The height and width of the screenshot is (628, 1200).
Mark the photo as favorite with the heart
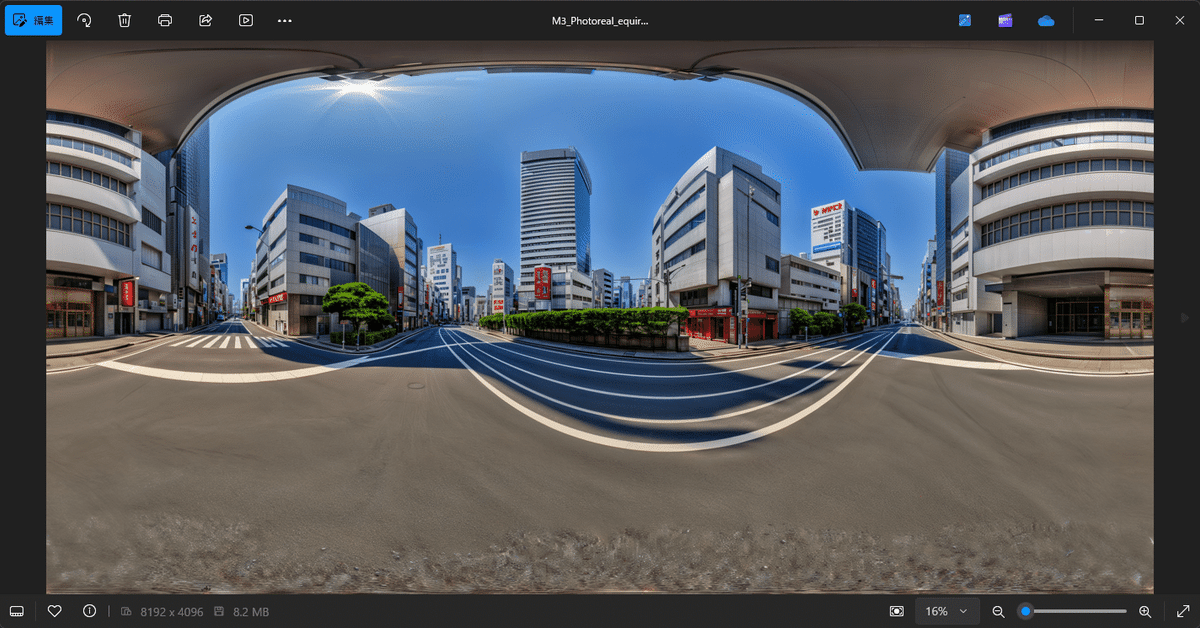(x=55, y=611)
